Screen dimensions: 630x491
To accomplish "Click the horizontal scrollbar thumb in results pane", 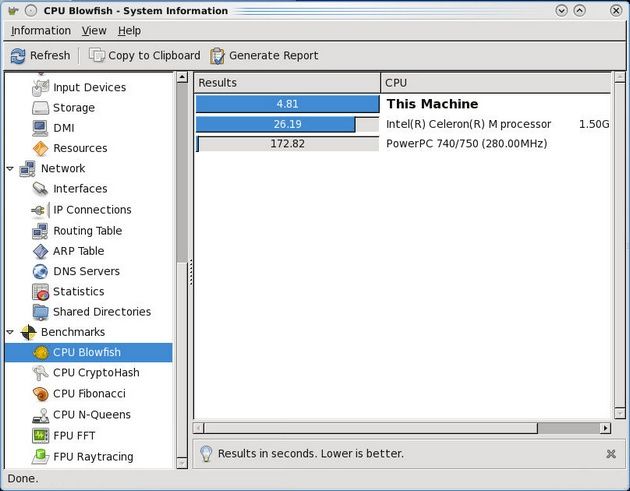I will 370,428.
